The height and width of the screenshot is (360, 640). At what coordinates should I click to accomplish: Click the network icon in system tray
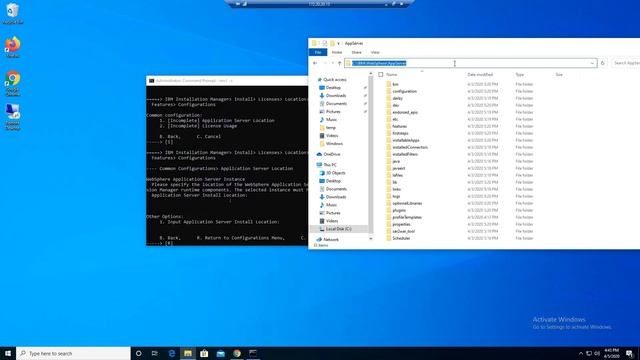[x=589, y=353]
